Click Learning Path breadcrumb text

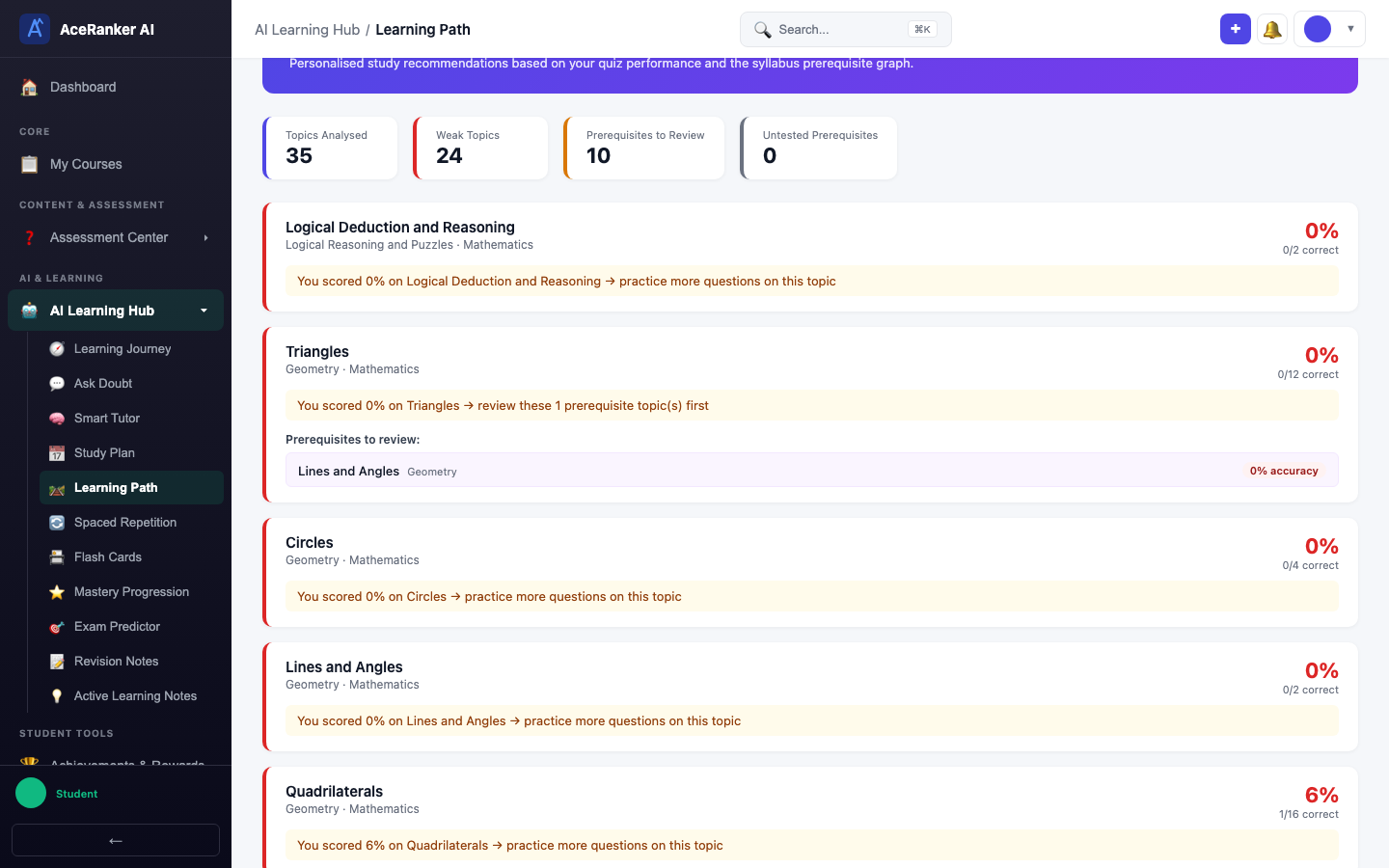tap(422, 30)
